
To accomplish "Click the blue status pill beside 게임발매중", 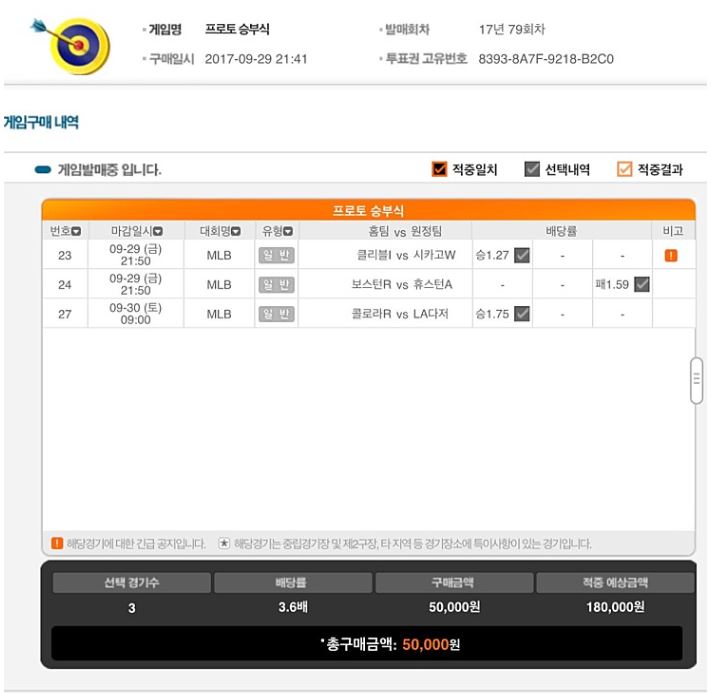I will coord(43,170).
